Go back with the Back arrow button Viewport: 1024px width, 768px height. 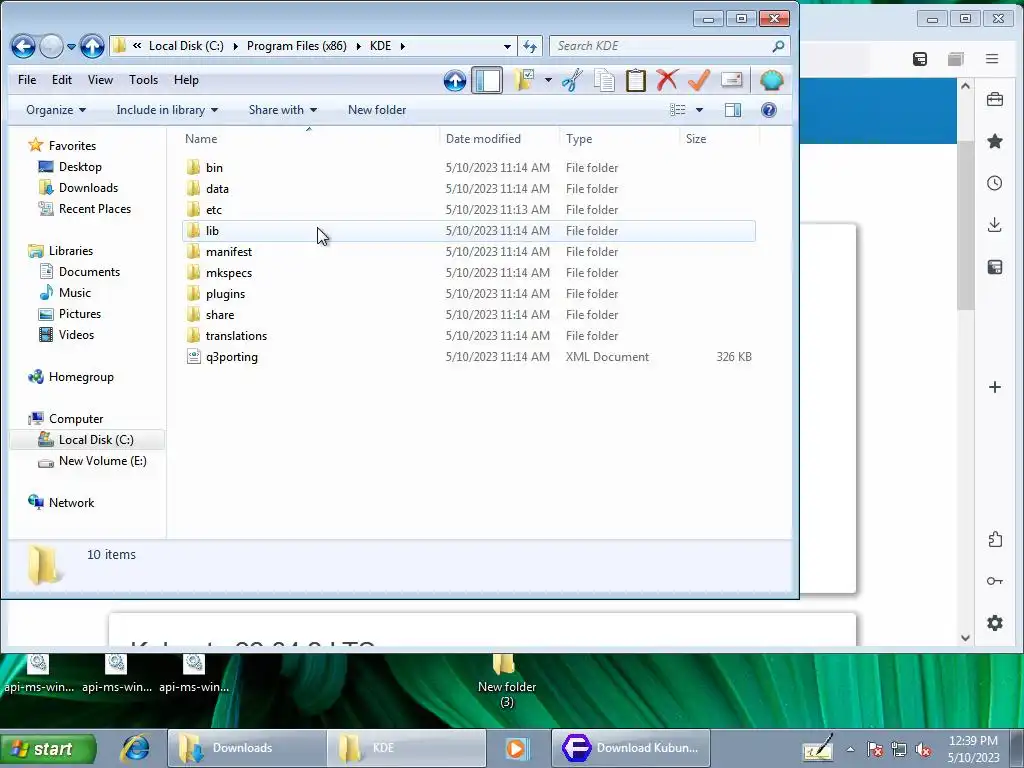(23, 46)
